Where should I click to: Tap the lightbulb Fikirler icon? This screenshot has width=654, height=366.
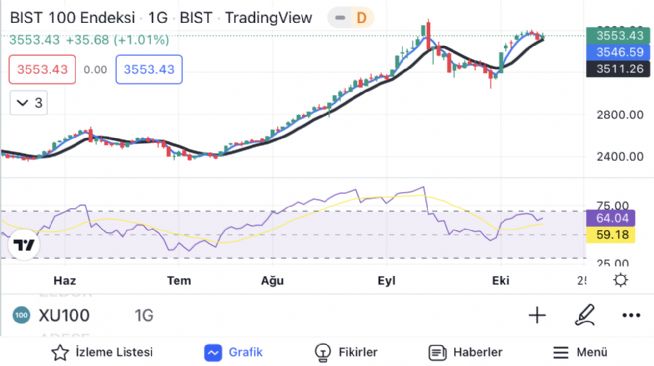322,353
